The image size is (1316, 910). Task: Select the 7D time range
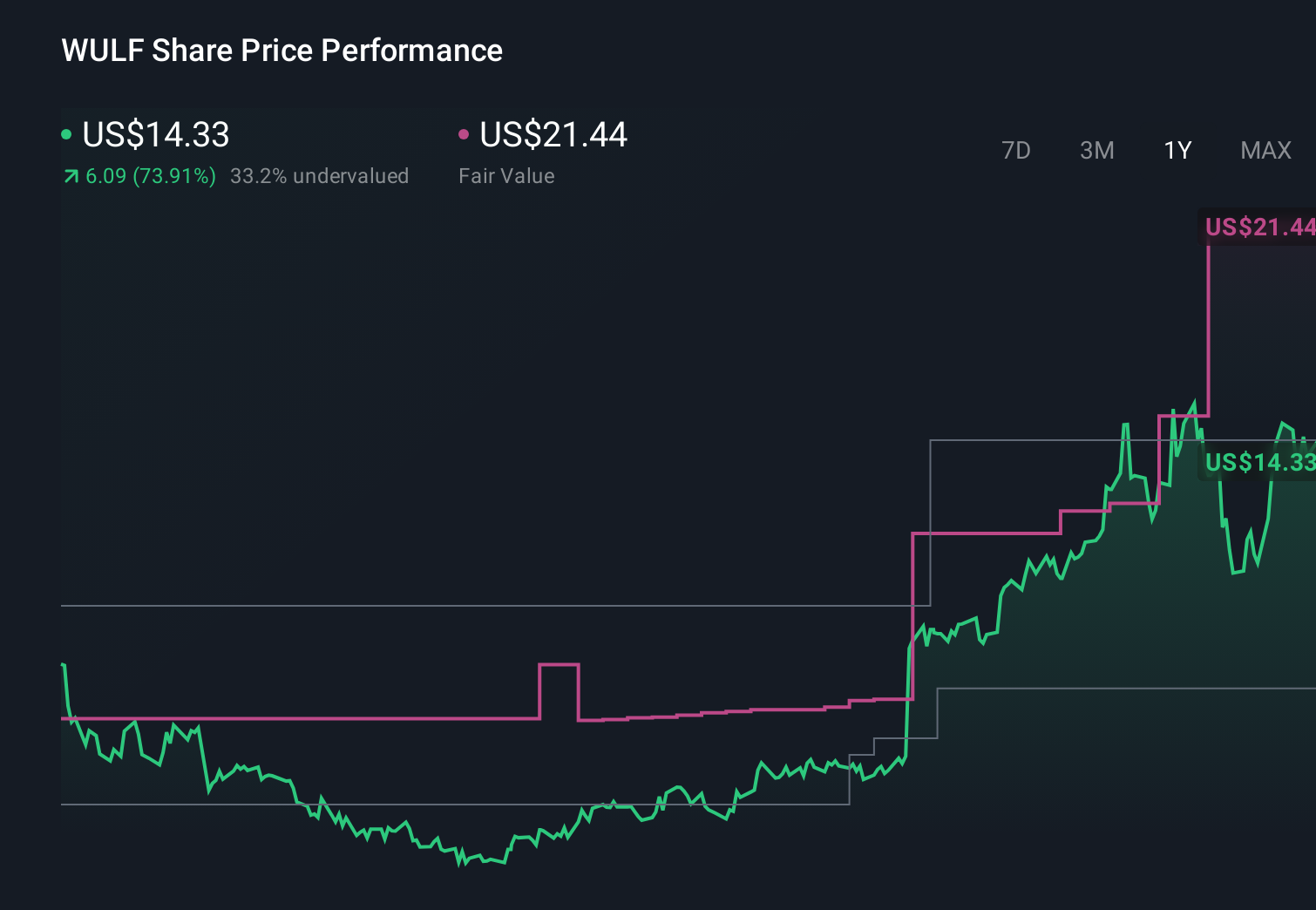click(1016, 150)
